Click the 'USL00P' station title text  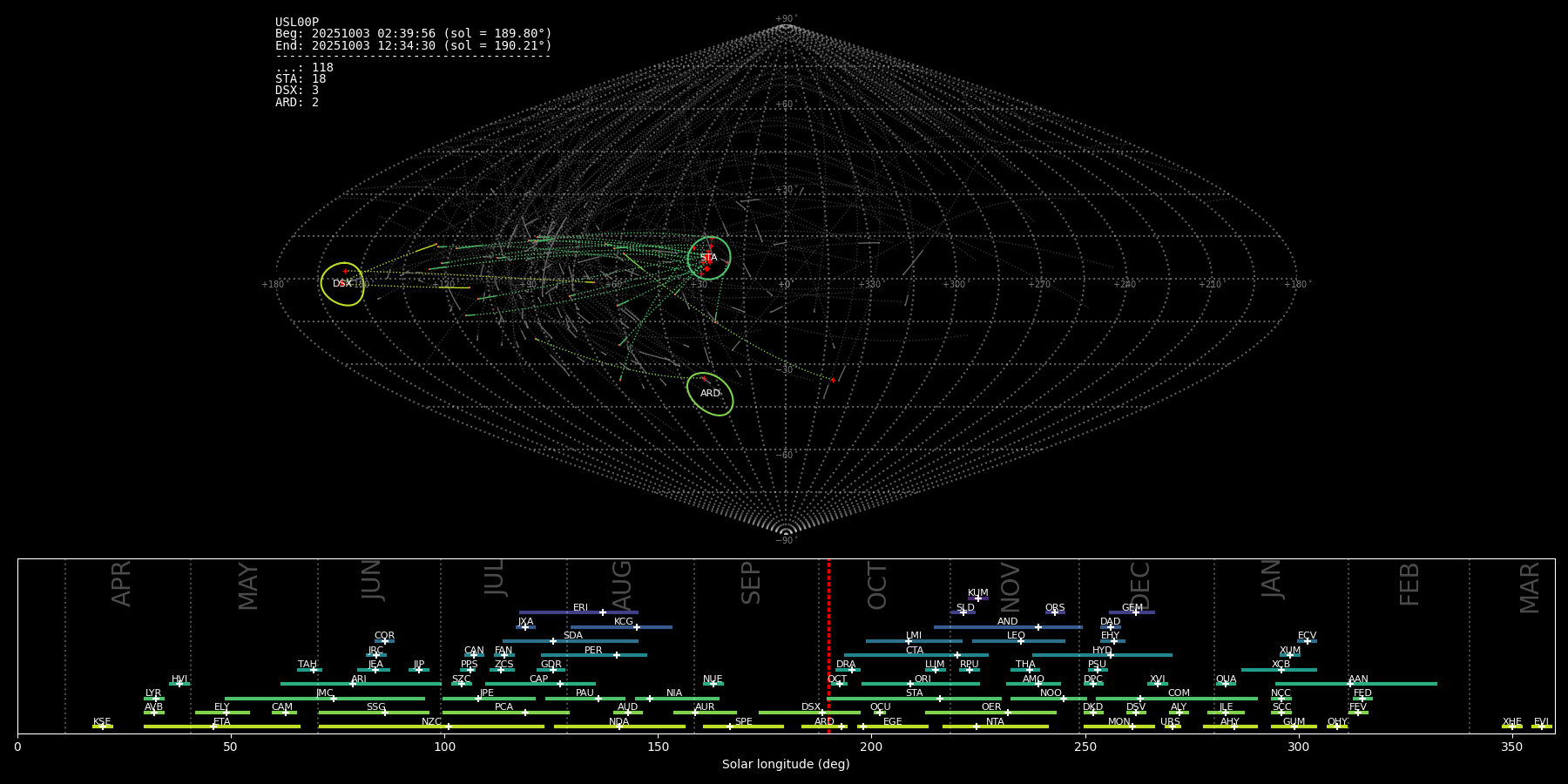tap(297, 23)
